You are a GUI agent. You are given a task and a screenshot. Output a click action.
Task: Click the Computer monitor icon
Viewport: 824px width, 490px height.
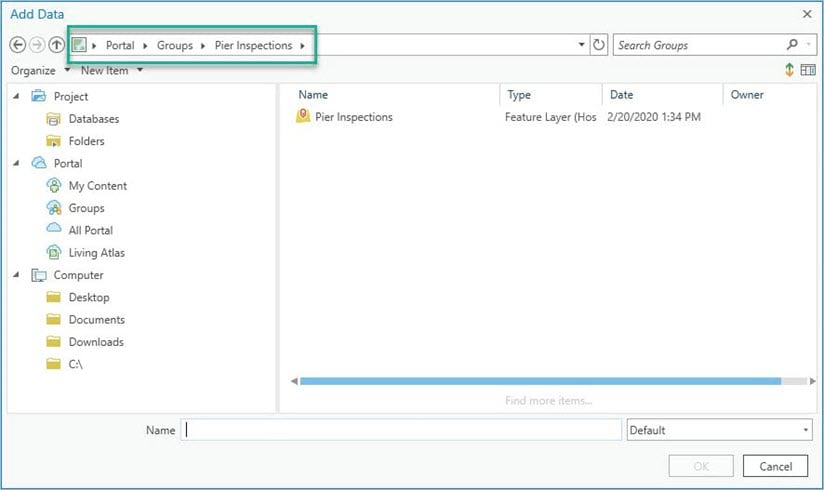(39, 275)
